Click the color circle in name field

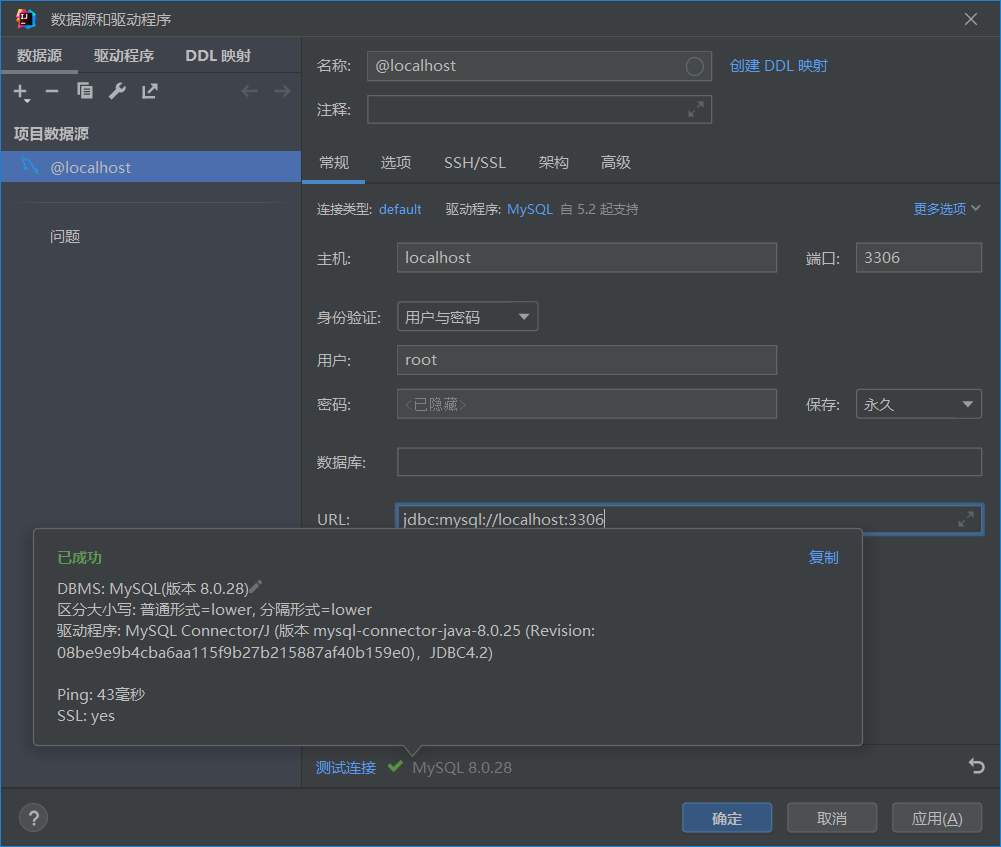(695, 67)
